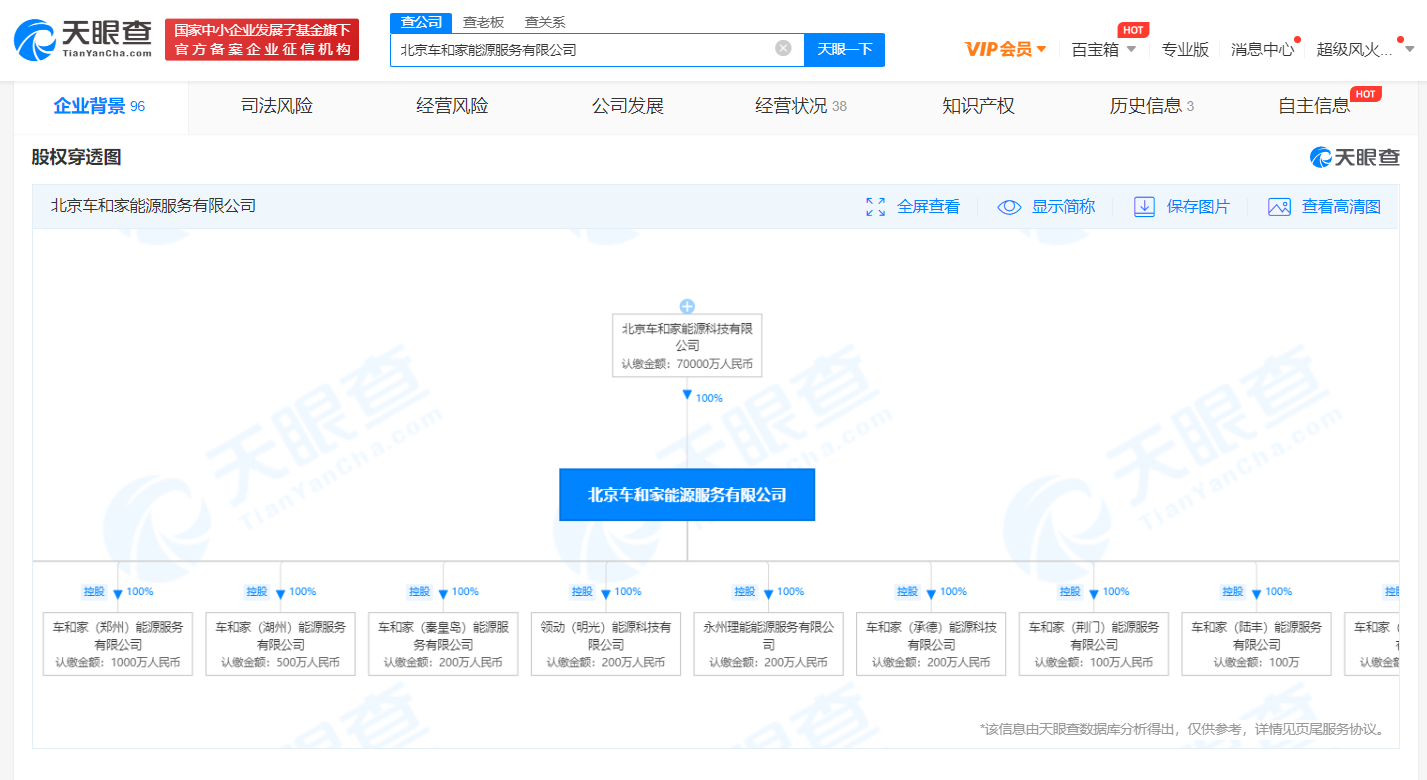Open the VIP会员 dropdown
This screenshot has width=1427, height=780.
tap(1005, 49)
